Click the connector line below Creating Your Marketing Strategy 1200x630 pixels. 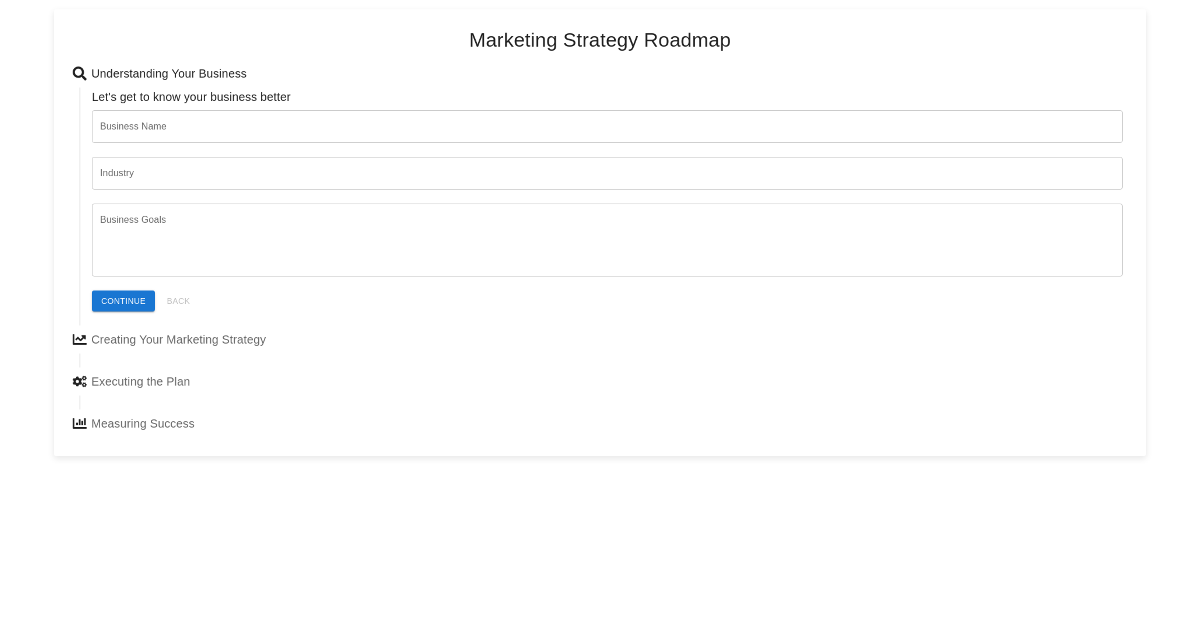pos(80,360)
